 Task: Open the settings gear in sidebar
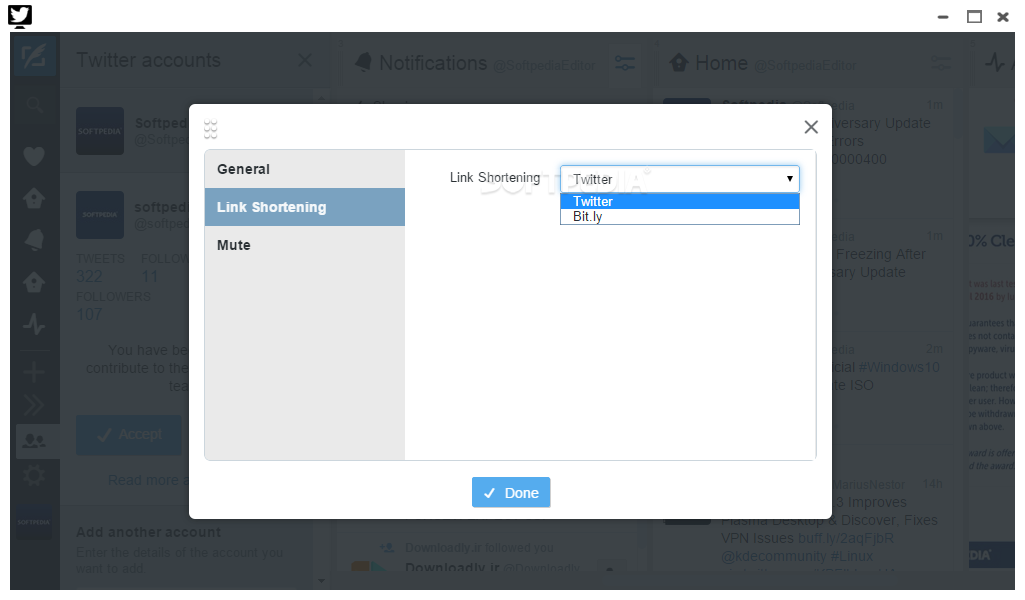pos(34,475)
